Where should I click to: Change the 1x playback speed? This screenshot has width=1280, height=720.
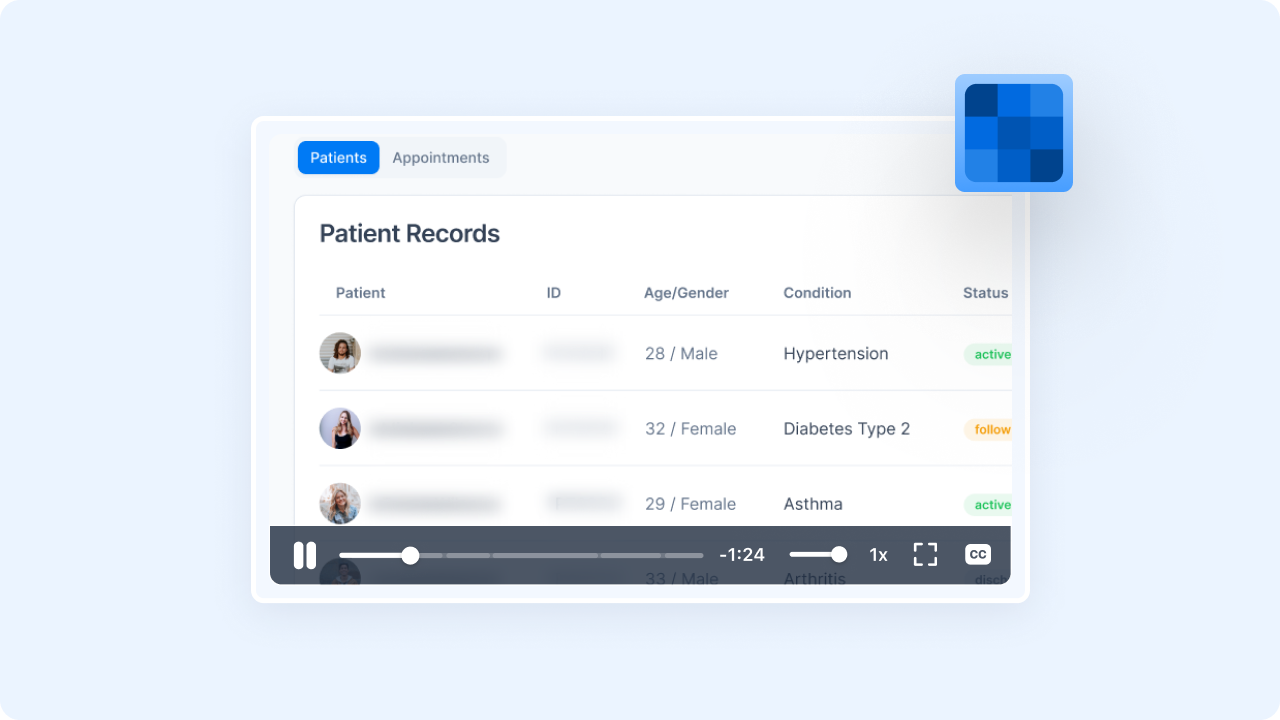pyautogui.click(x=878, y=555)
